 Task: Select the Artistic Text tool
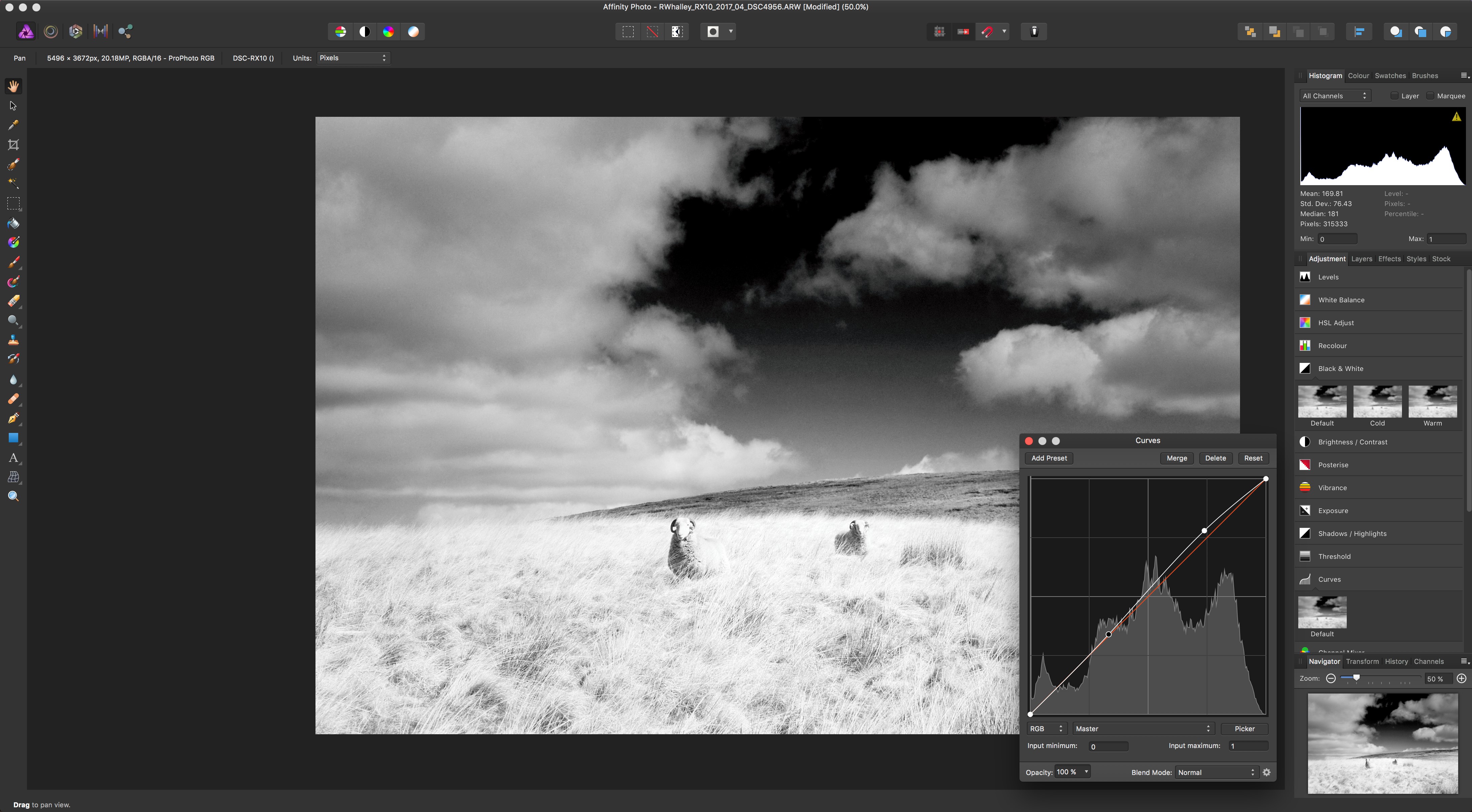tap(13, 458)
